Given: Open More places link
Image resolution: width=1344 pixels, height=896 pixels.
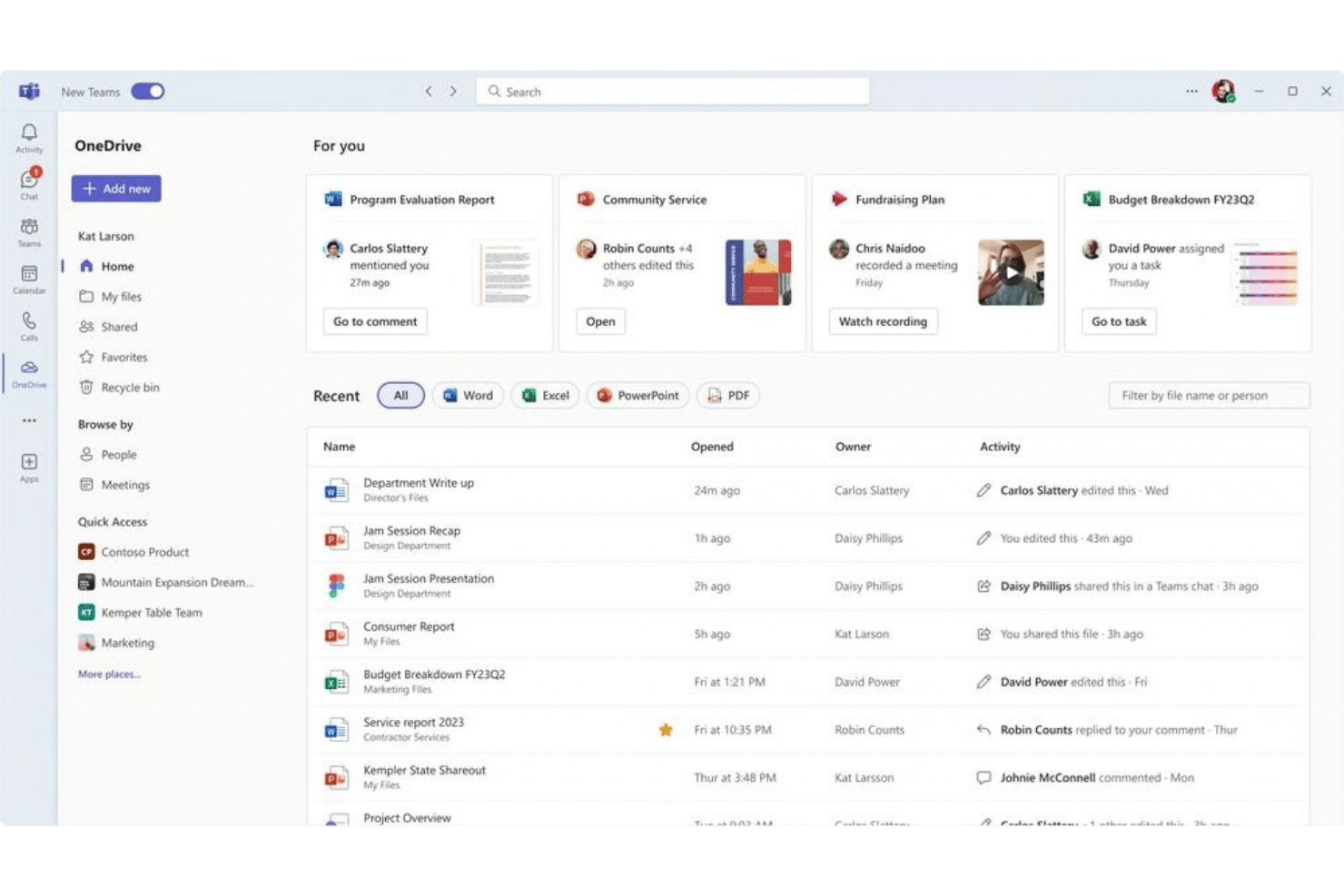Looking at the screenshot, I should 109,674.
